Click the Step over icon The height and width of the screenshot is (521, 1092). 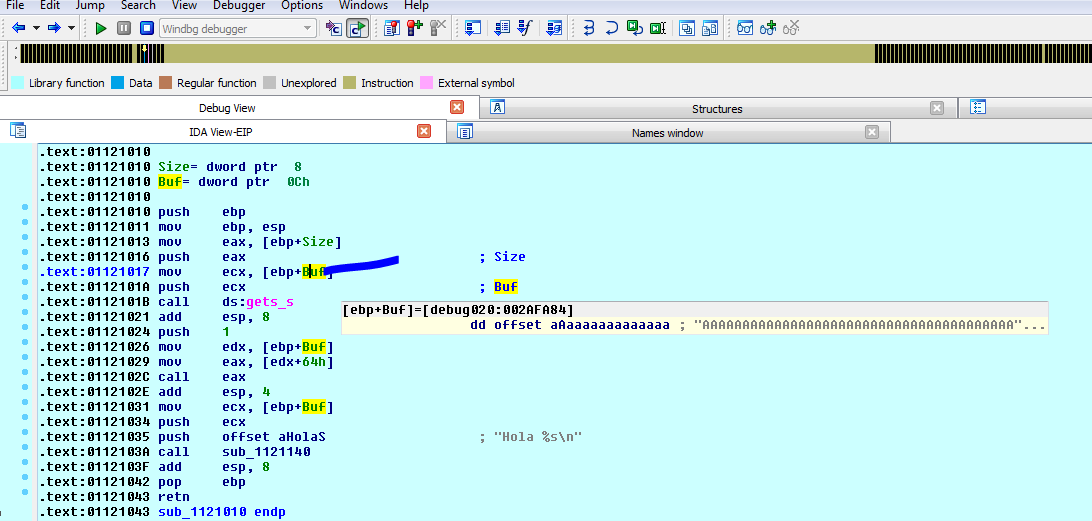click(x=611, y=28)
